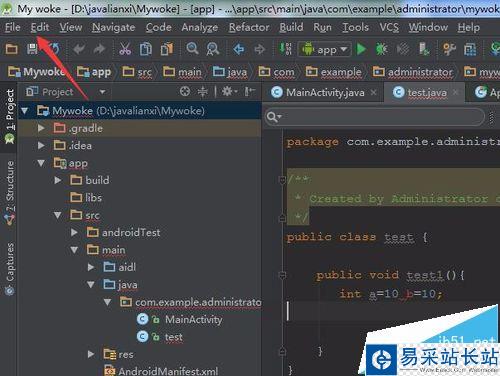The width and height of the screenshot is (500, 376).
Task: Open the File menu
Action: point(13,27)
